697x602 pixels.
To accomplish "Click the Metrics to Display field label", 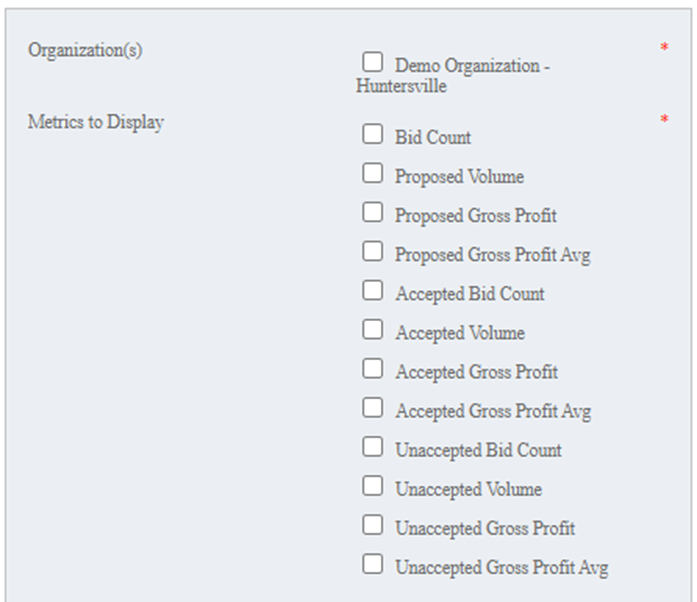I will 96,122.
